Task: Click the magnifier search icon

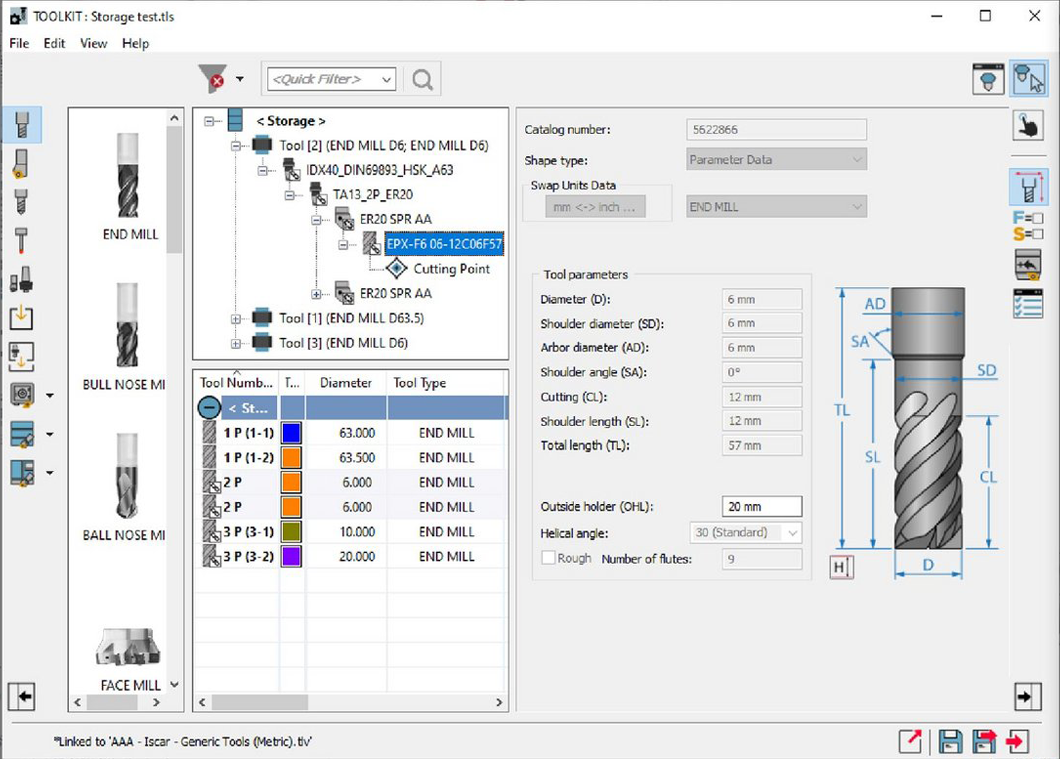Action: pos(423,80)
